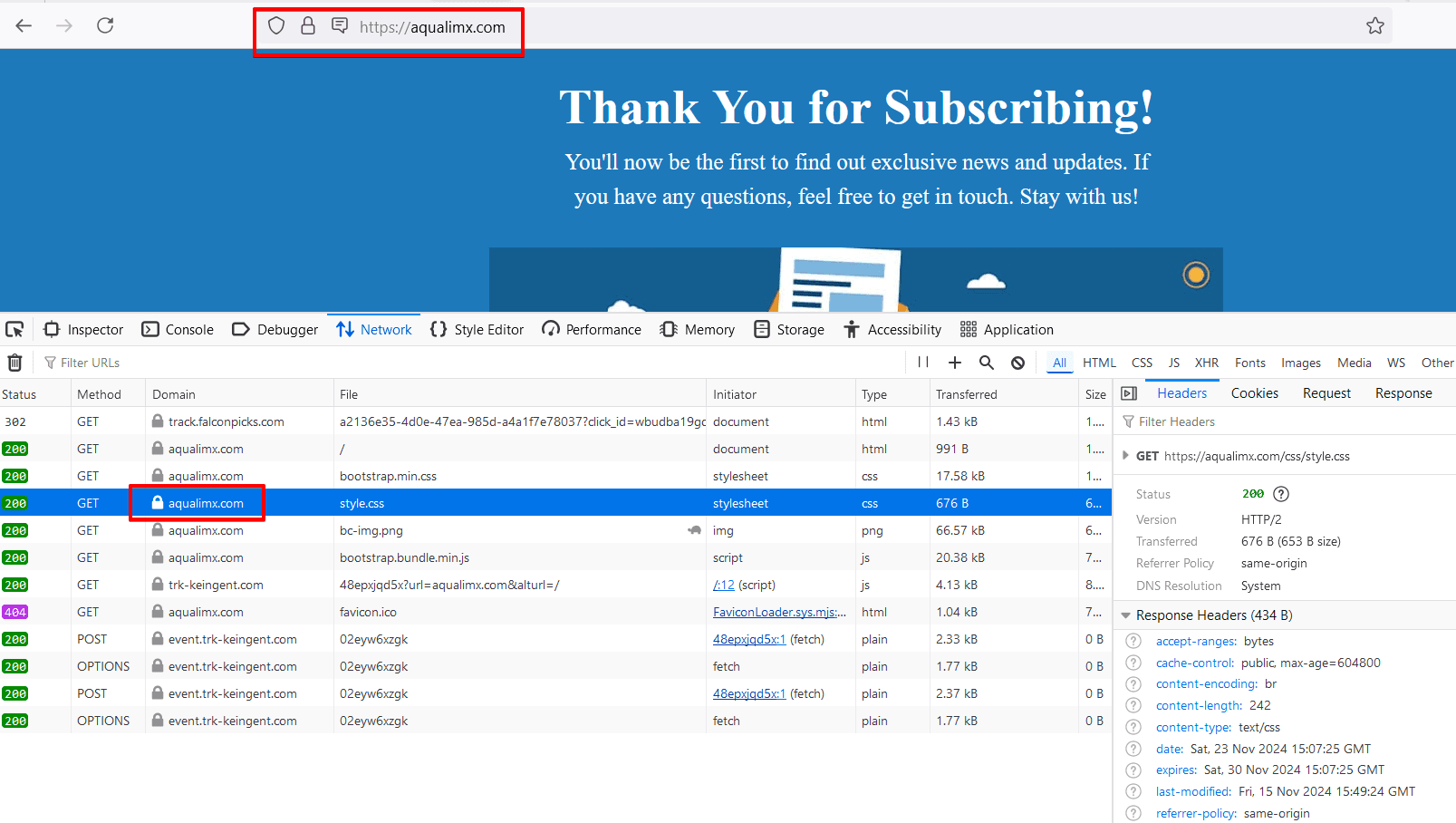Select the bc-img.png request row
1456x823 pixels.
pyautogui.click(x=555, y=530)
